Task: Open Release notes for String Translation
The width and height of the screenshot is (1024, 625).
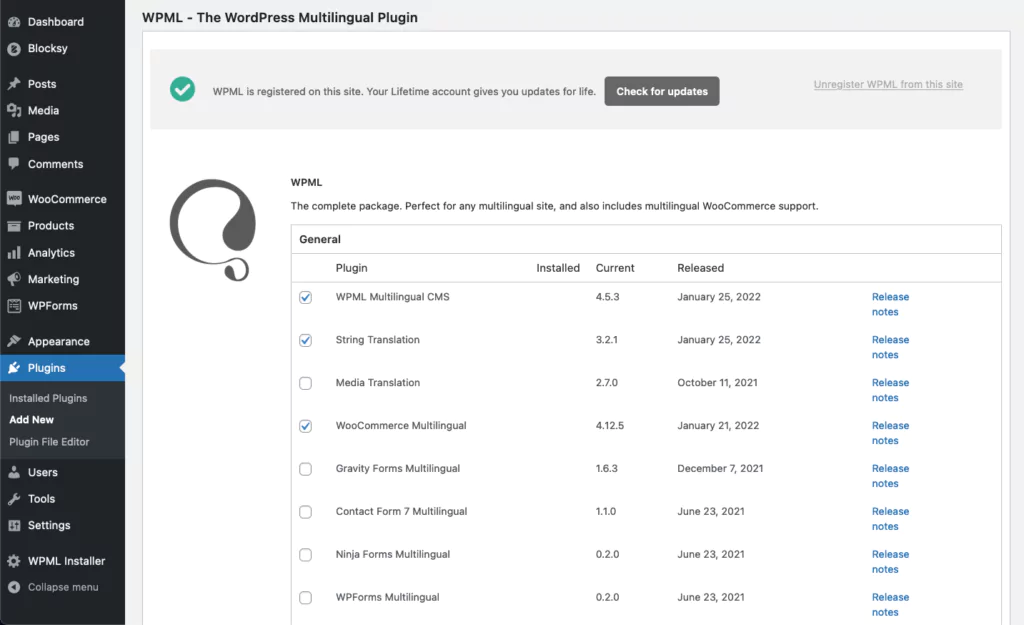Action: coord(890,347)
